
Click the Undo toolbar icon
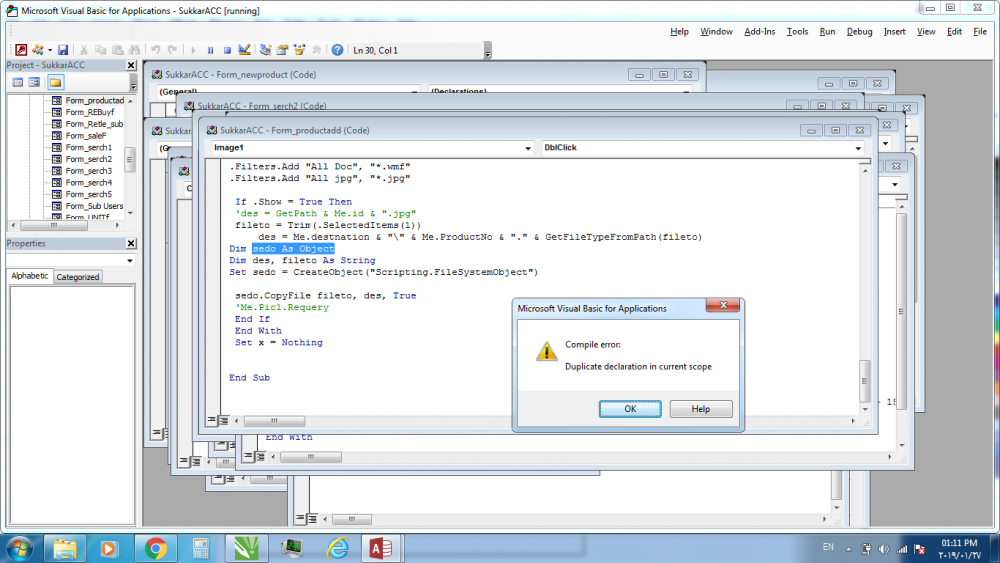(x=156, y=50)
